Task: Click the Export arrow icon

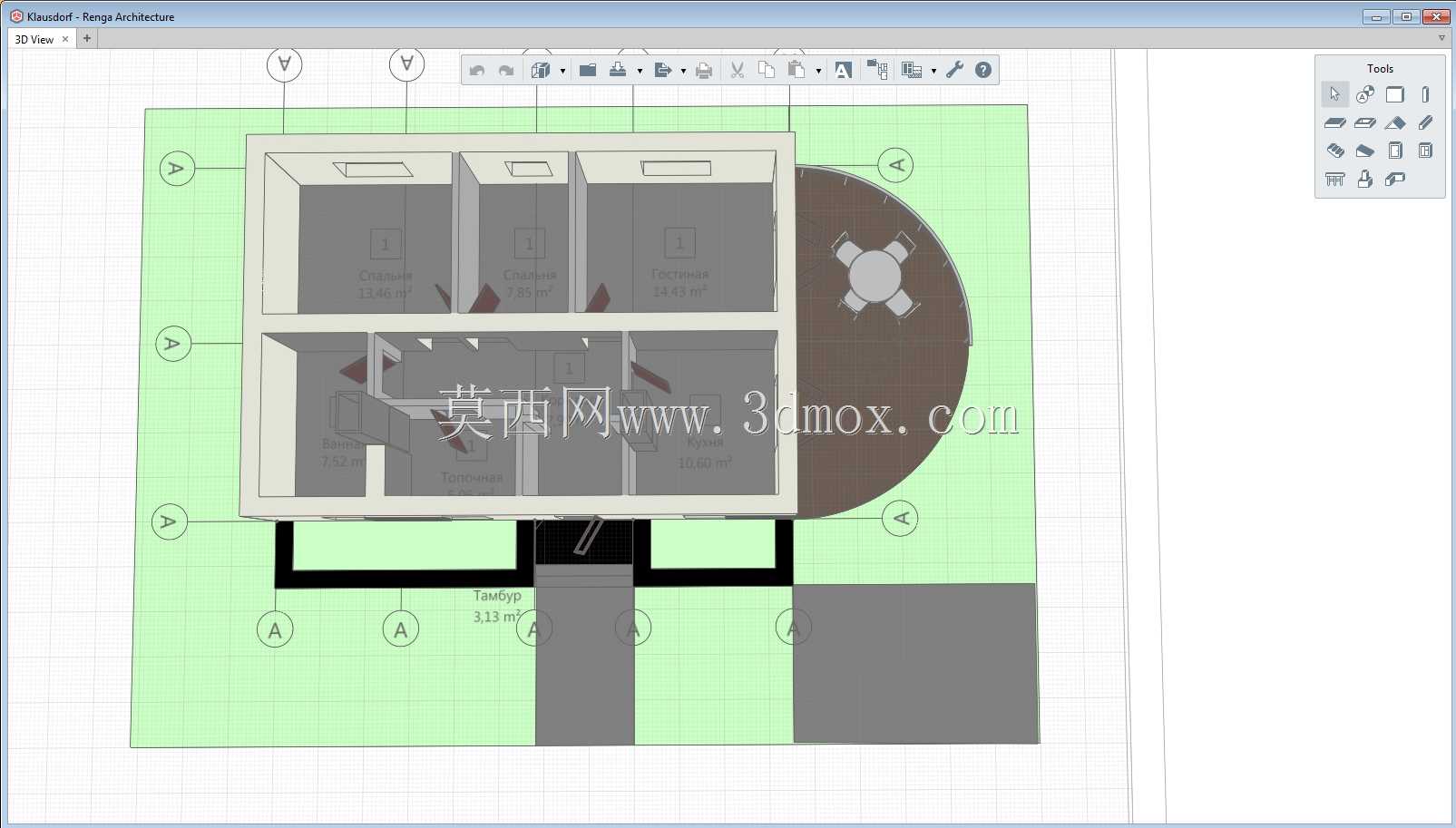Action: point(662,70)
